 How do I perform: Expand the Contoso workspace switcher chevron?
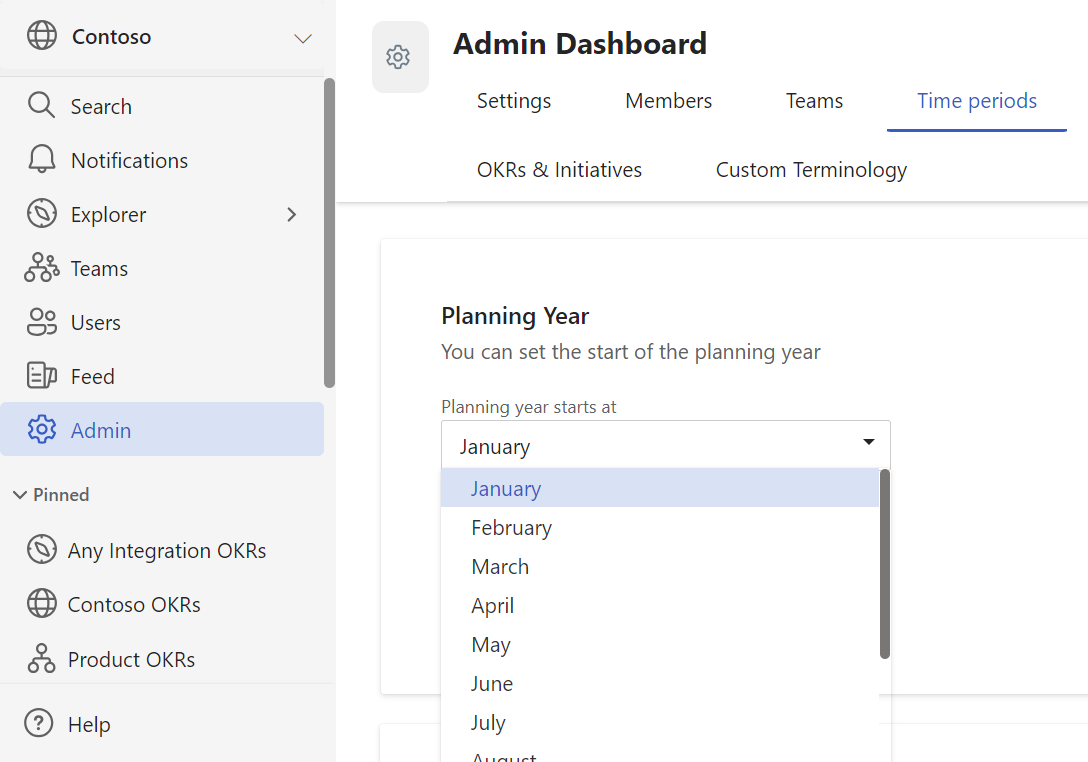302,38
